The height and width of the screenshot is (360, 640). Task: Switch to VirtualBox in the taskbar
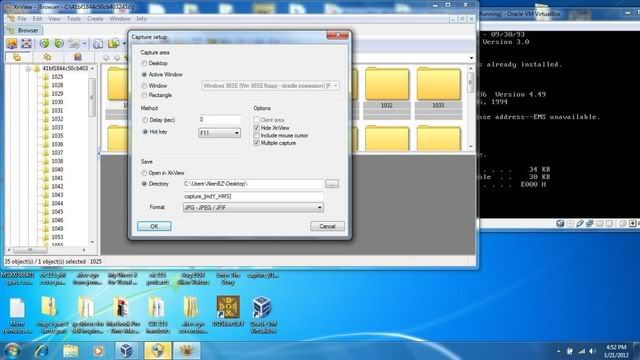(x=127, y=351)
